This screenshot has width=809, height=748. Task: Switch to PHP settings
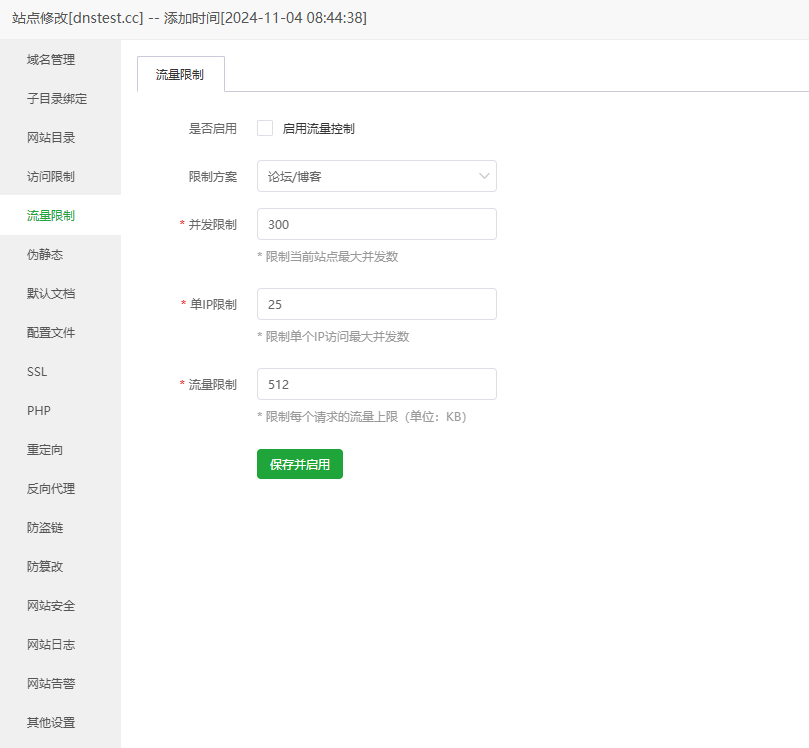click(x=40, y=410)
